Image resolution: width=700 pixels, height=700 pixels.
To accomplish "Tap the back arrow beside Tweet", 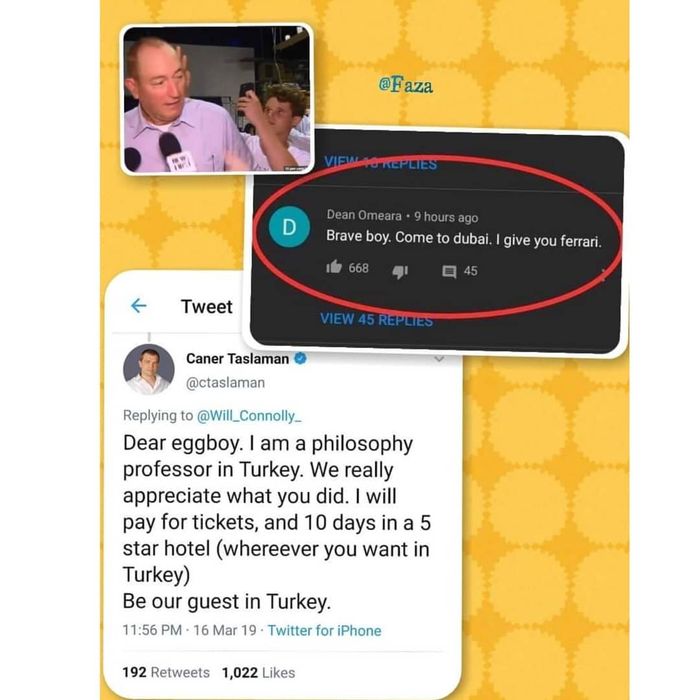I will click(138, 306).
